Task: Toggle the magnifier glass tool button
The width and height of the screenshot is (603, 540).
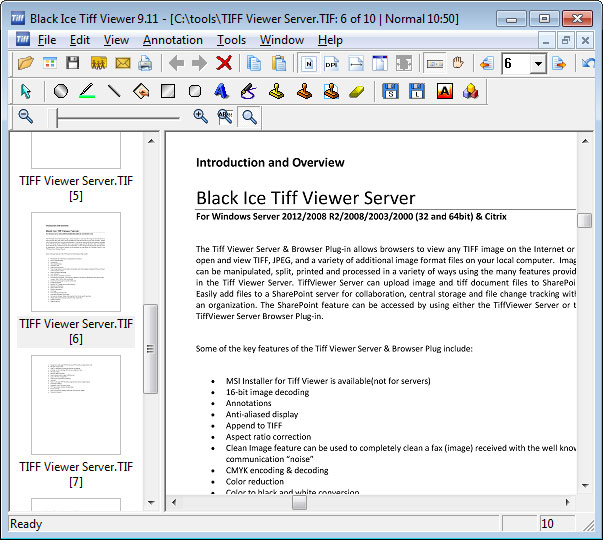Action: click(249, 117)
